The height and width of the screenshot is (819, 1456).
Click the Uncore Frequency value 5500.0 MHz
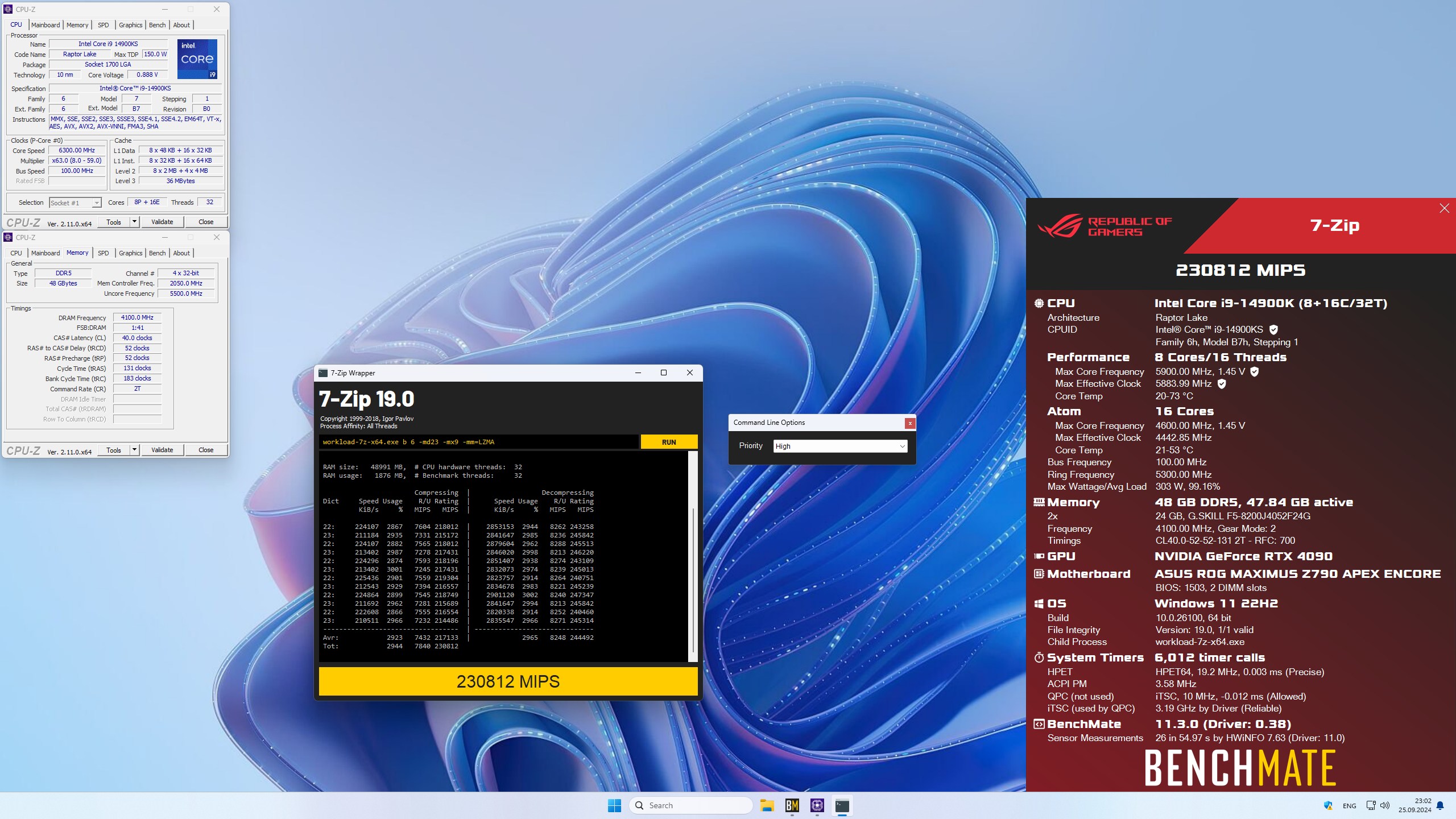click(186, 293)
